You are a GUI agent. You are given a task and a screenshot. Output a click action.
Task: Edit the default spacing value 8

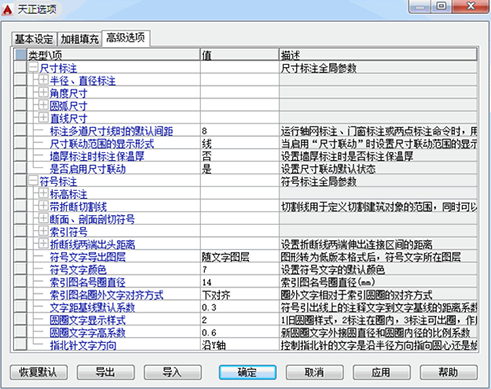tap(240, 131)
